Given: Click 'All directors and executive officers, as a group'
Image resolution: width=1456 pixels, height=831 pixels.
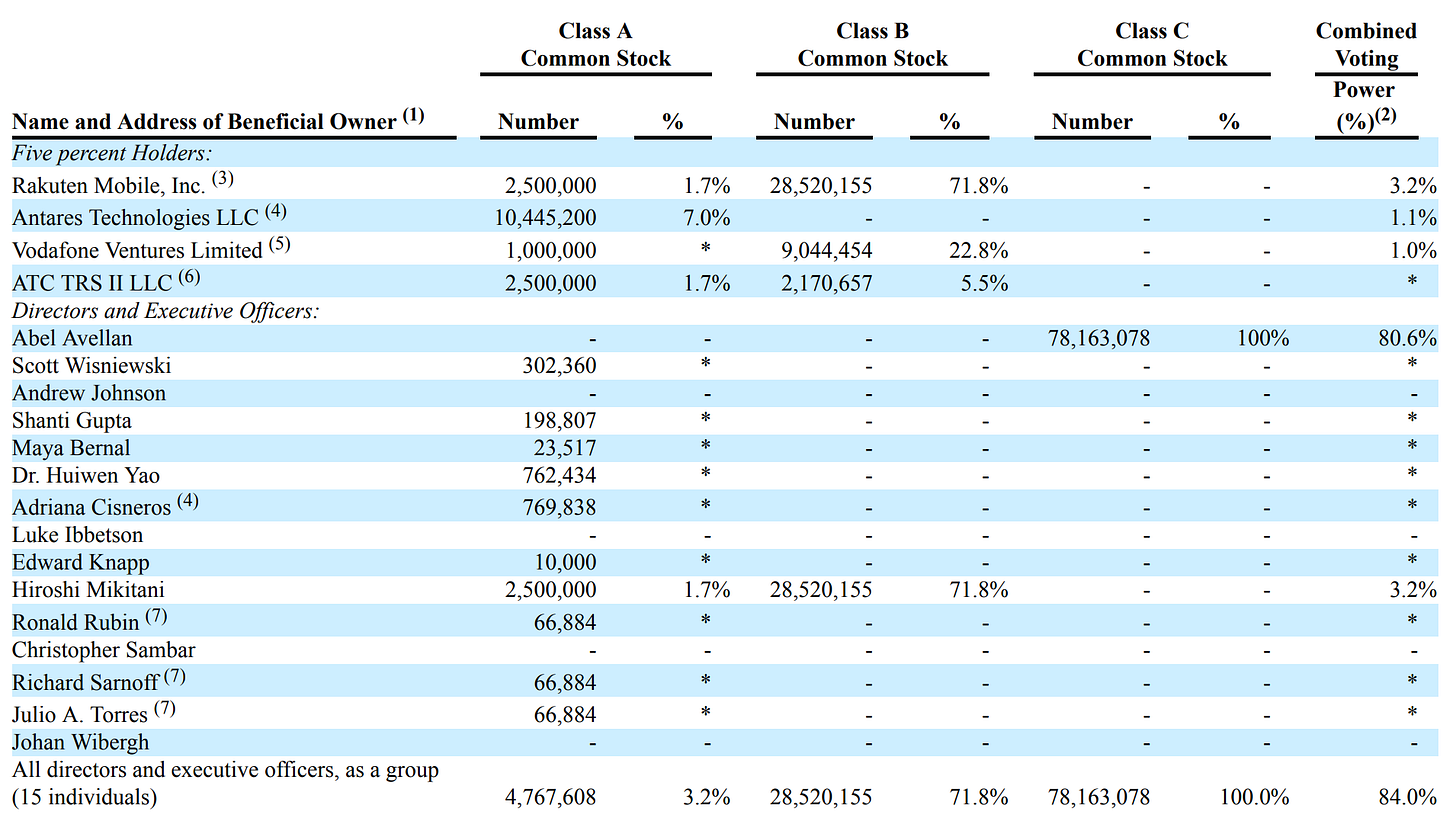Looking at the screenshot, I should (225, 770).
